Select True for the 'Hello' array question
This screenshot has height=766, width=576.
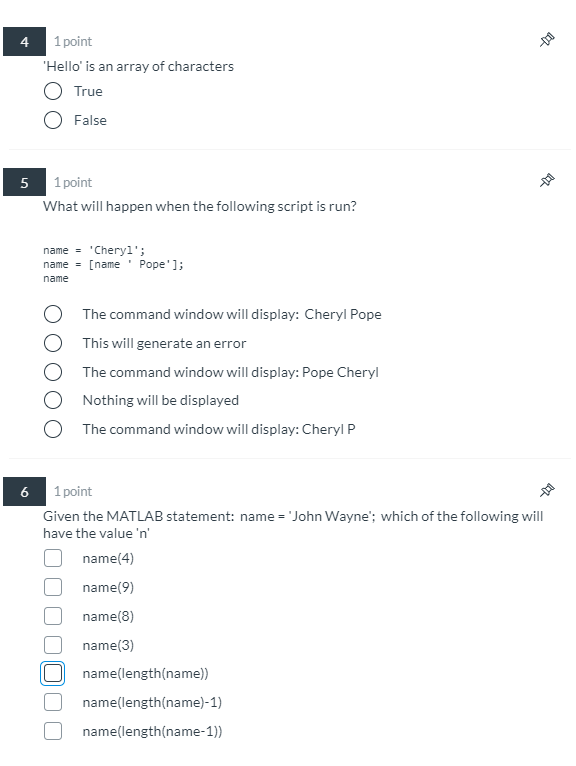(53, 91)
